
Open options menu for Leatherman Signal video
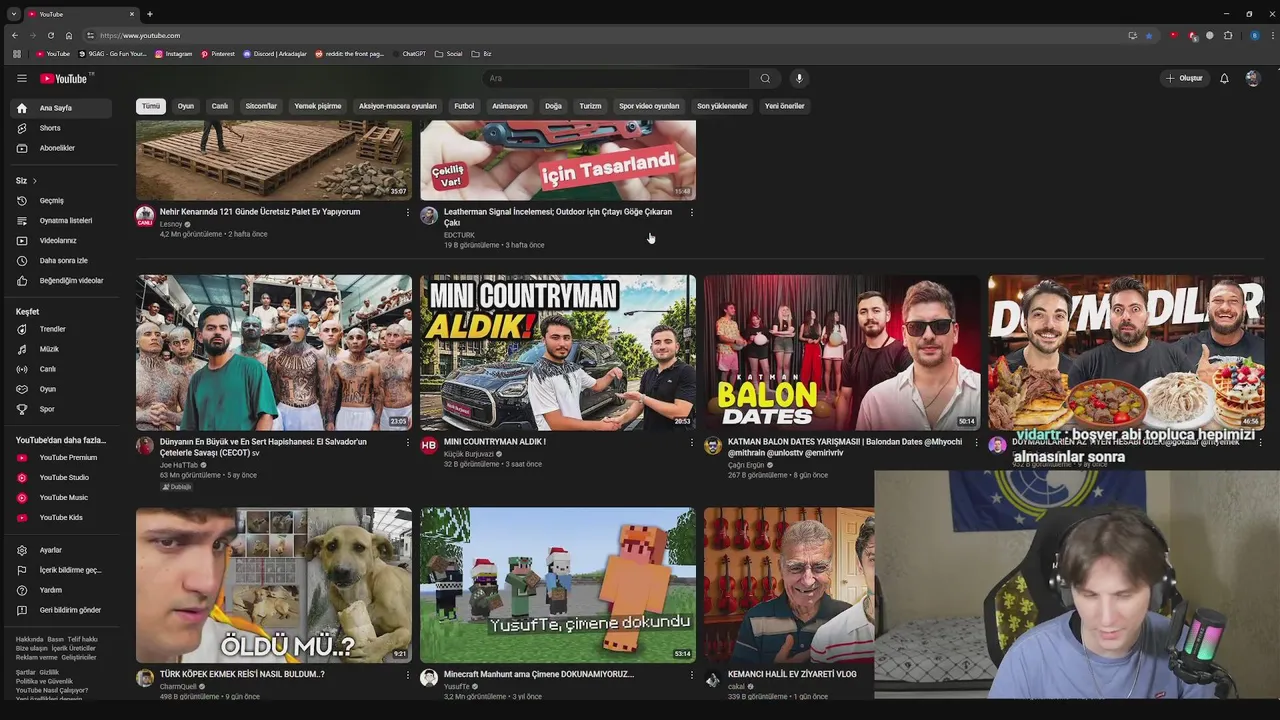coord(691,212)
